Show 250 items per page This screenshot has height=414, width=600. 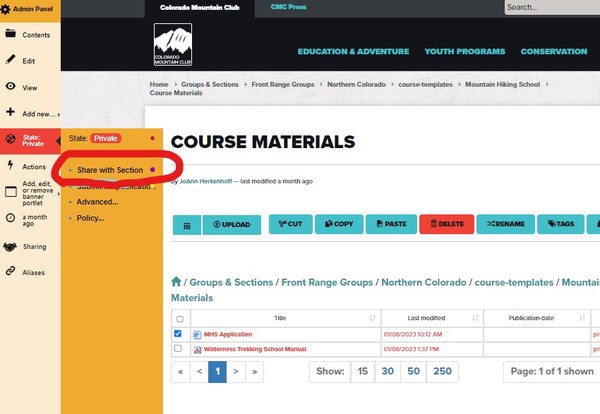pos(442,372)
